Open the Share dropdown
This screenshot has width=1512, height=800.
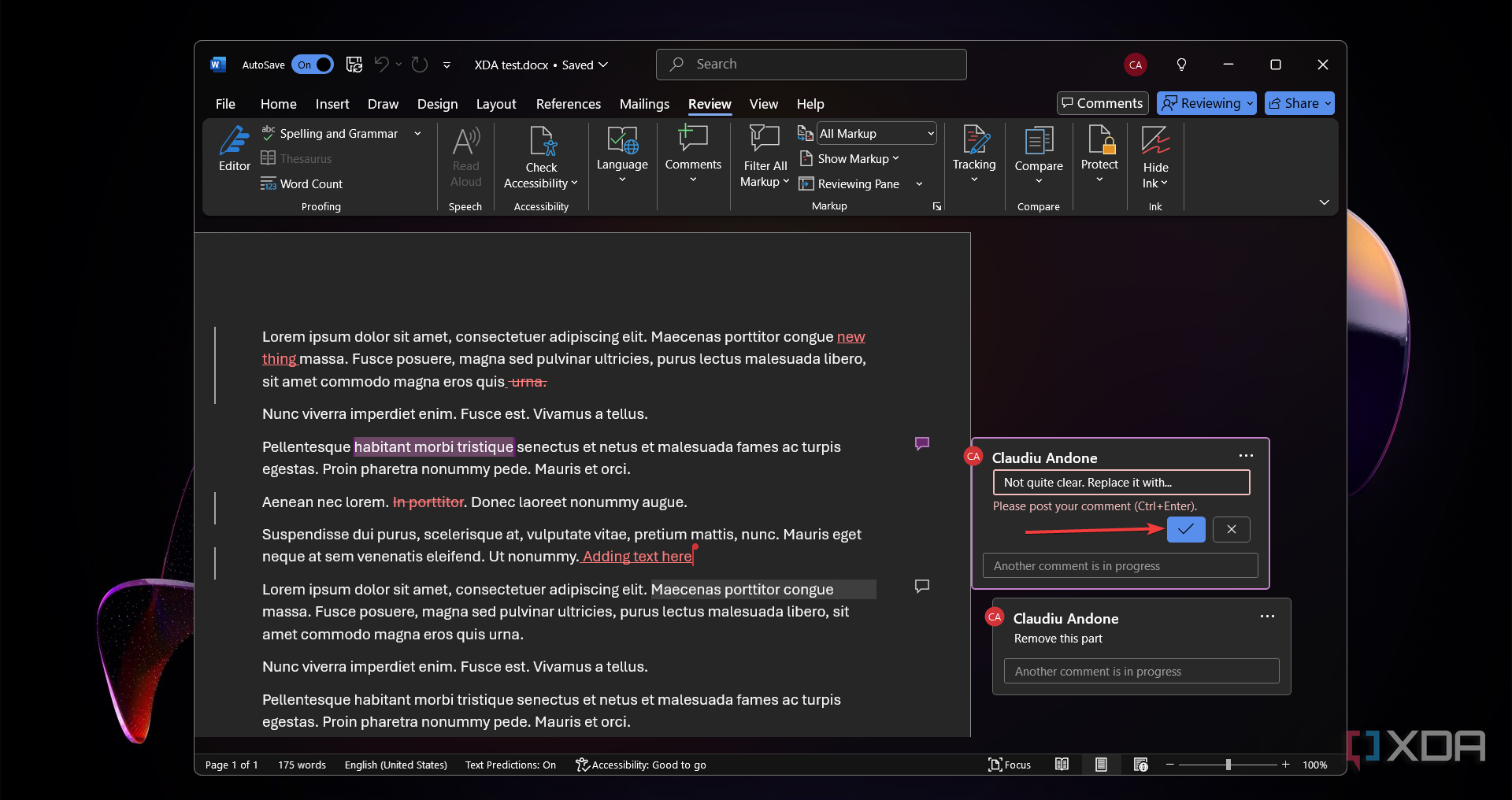click(1299, 103)
